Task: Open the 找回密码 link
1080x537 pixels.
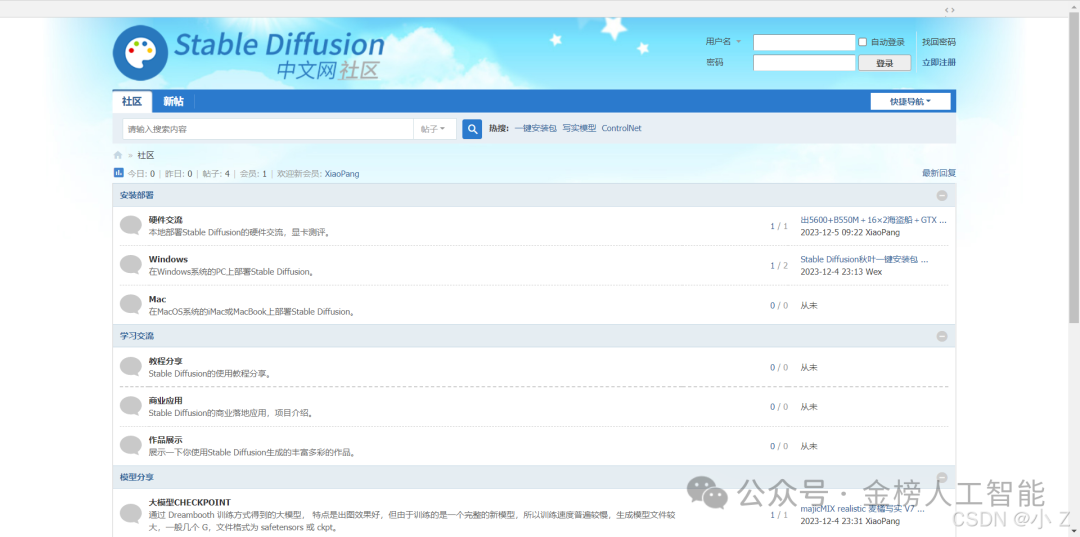Action: 939,42
